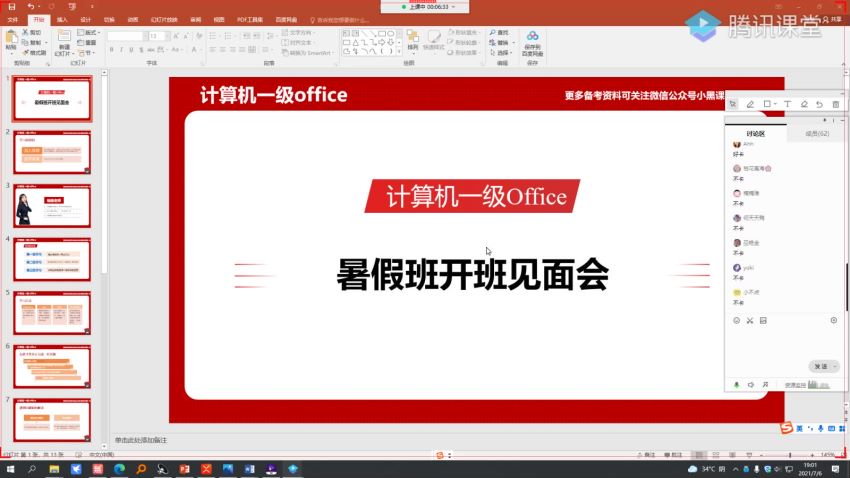The image size is (850, 478).
Task: Click the zoom slider in status bar
Action: (790, 455)
